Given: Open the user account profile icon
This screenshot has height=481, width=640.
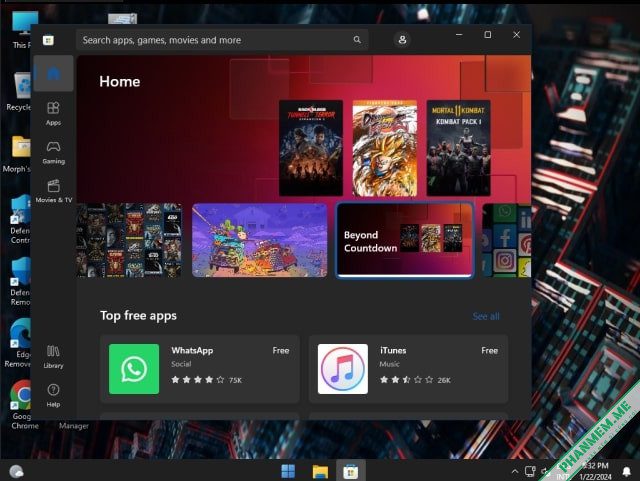Looking at the screenshot, I should 402,40.
